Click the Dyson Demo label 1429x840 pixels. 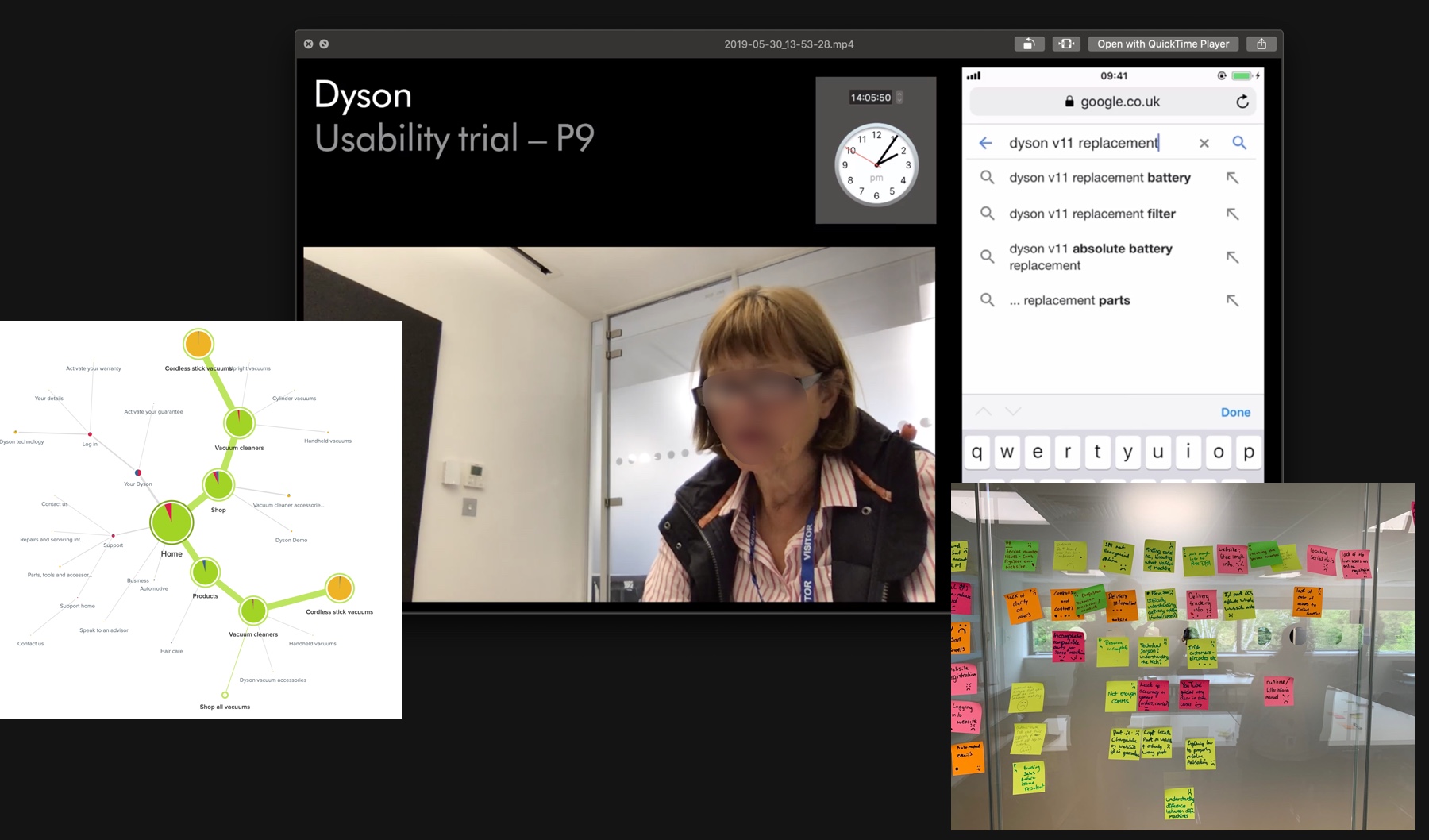(x=291, y=540)
